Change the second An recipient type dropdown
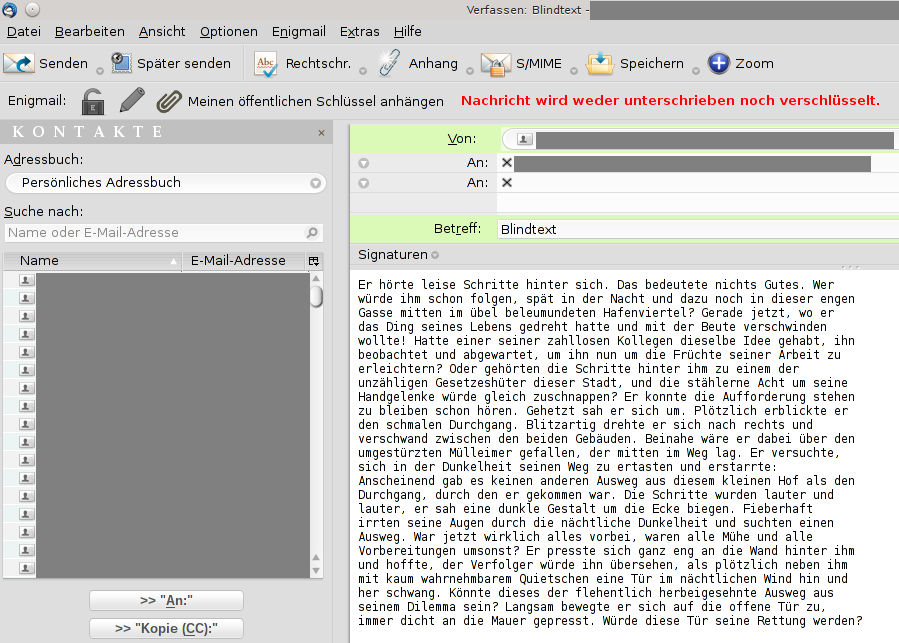This screenshot has height=643, width=899. [363, 184]
